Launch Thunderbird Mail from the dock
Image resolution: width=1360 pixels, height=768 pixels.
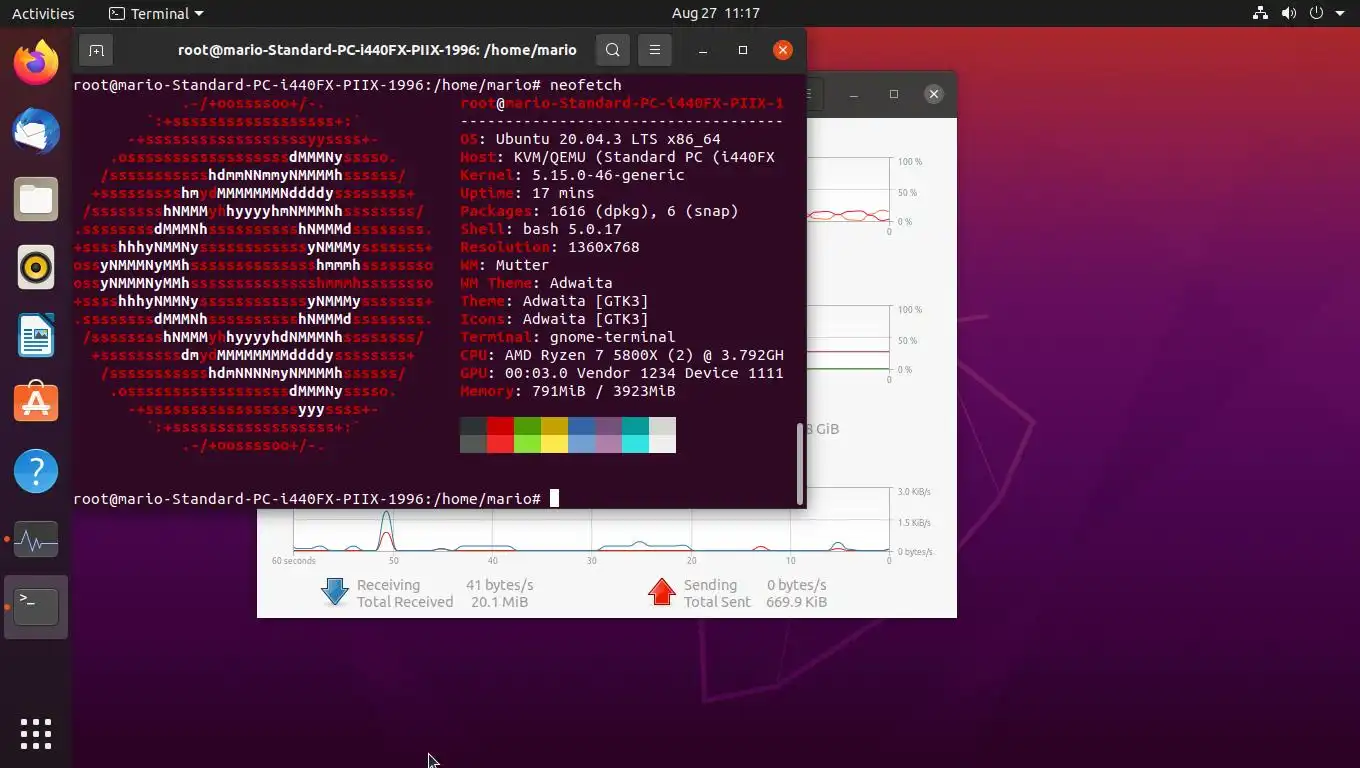pos(36,131)
